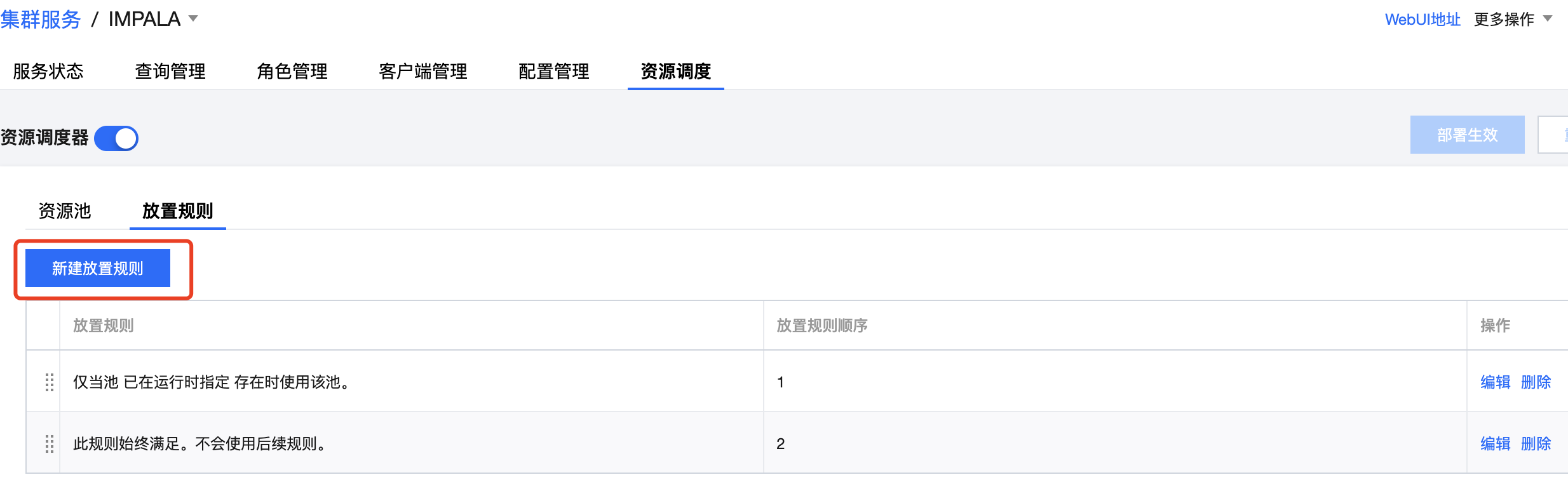The width and height of the screenshot is (1568, 503).
Task: Select the 资源调度 tab
Action: click(x=676, y=71)
